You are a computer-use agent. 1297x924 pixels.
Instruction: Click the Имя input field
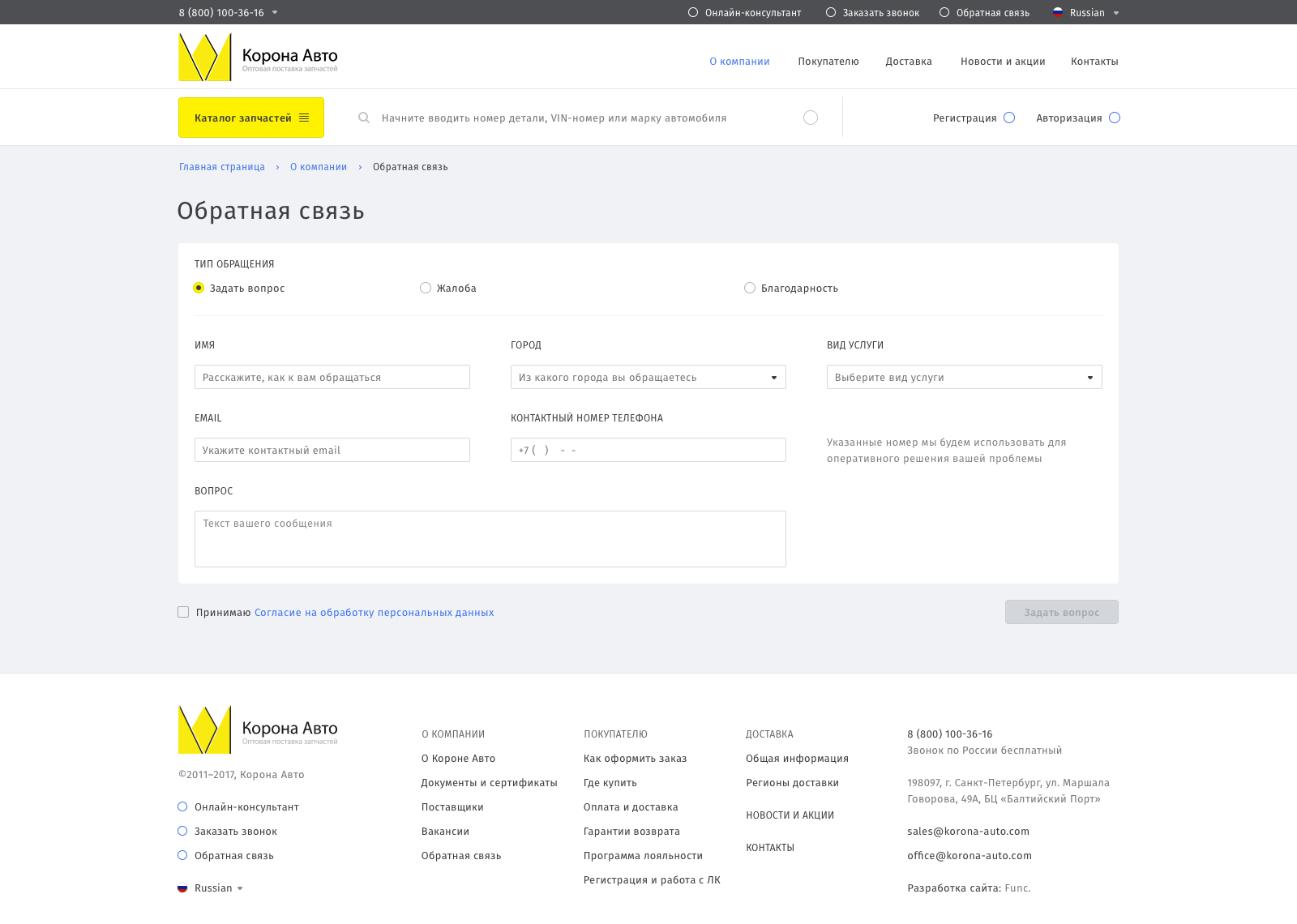pos(332,377)
